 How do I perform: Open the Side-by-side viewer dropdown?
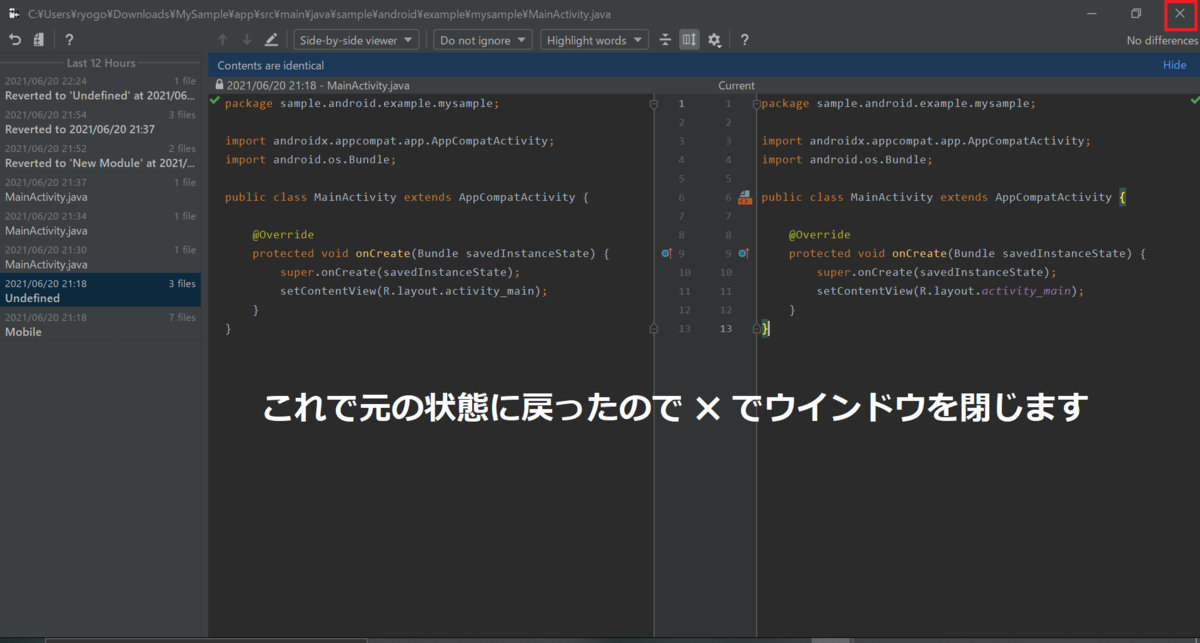(357, 40)
